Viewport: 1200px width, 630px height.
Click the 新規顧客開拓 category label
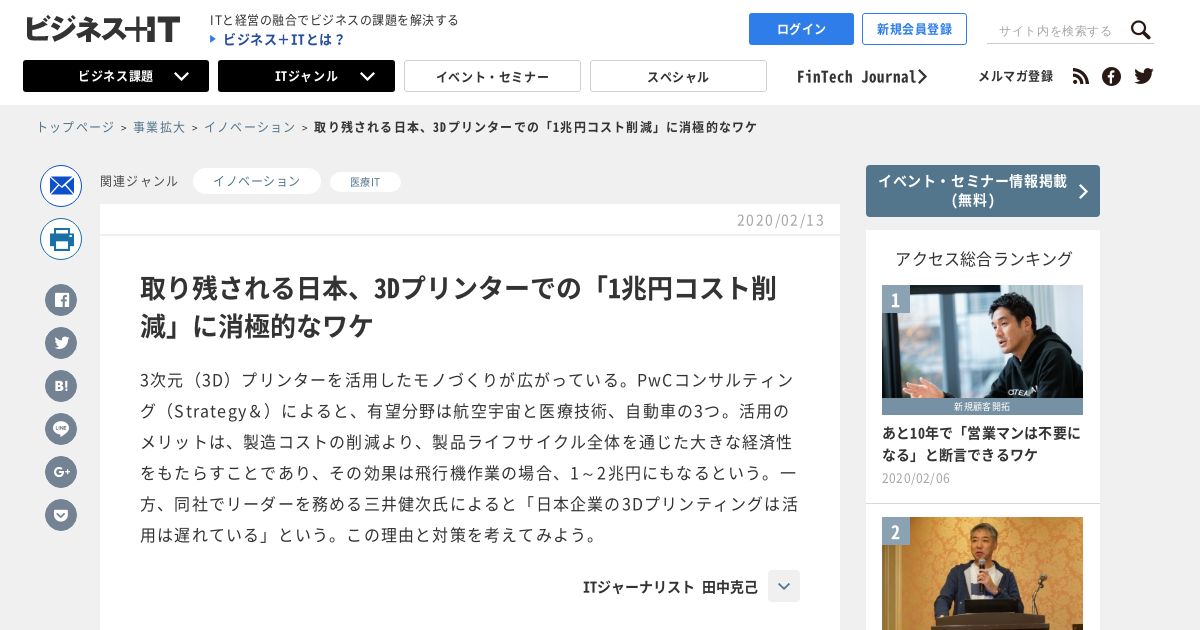982,407
